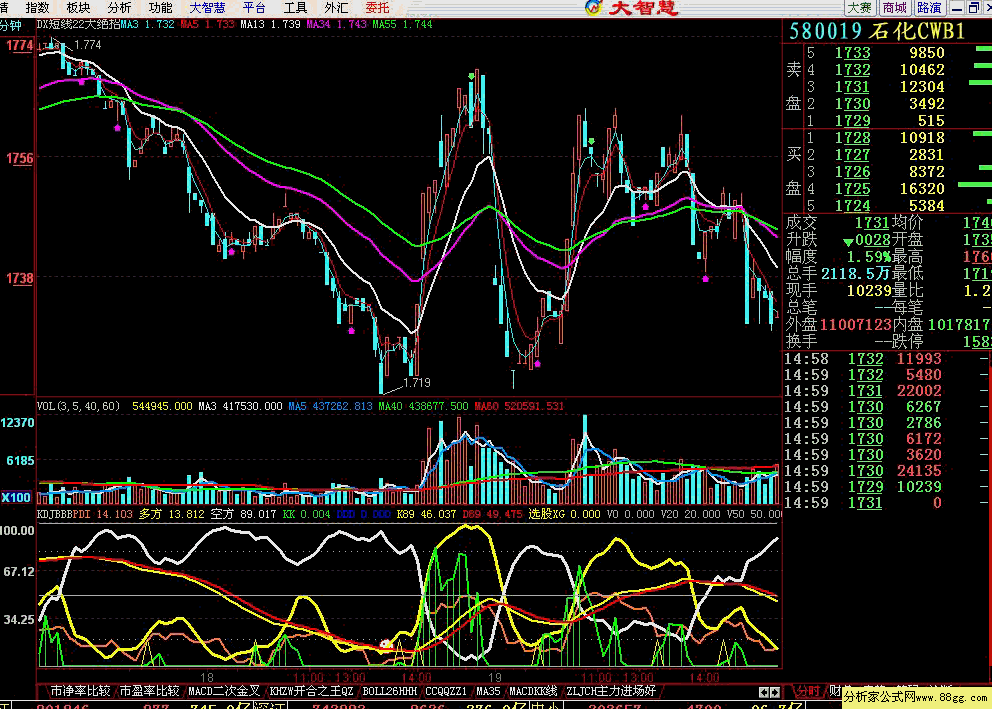Open the 功能 menu
Screen dimensions: 992x709
(x=161, y=8)
